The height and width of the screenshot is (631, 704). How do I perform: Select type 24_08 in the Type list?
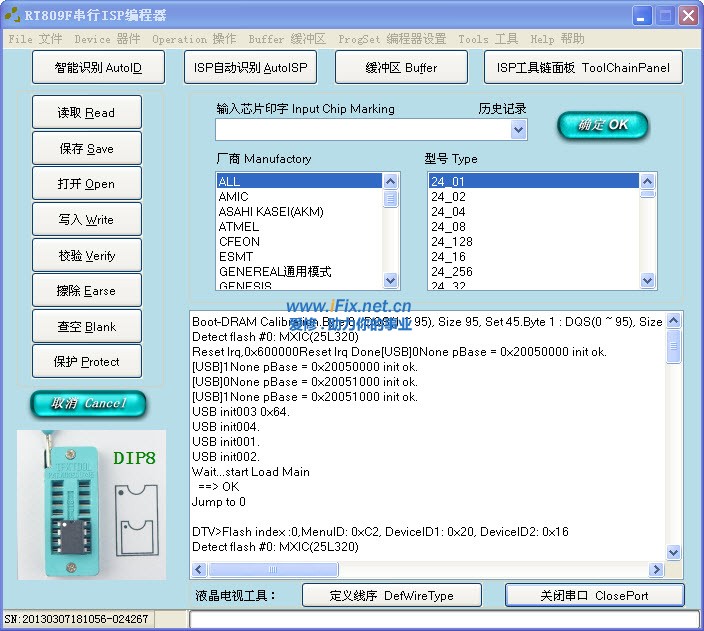tap(533, 226)
